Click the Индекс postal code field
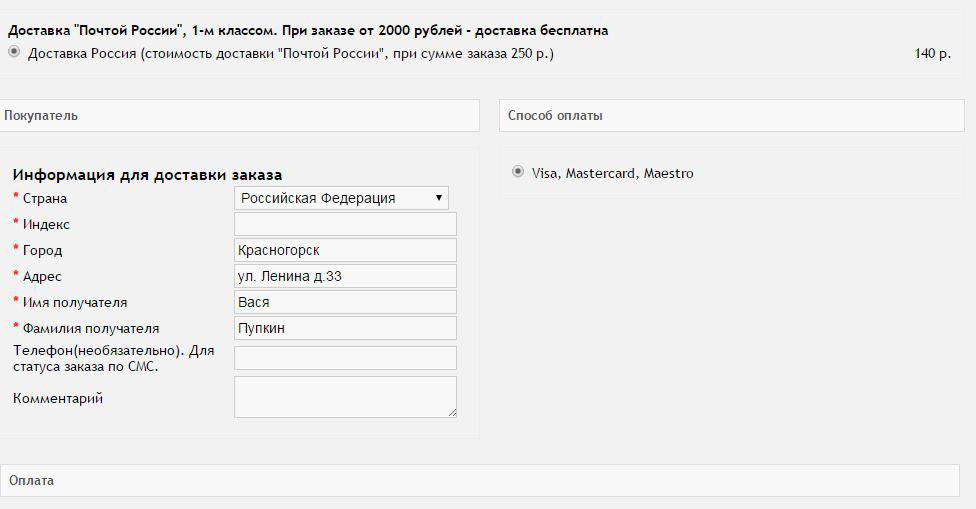The width and height of the screenshot is (976, 509). click(x=345, y=224)
